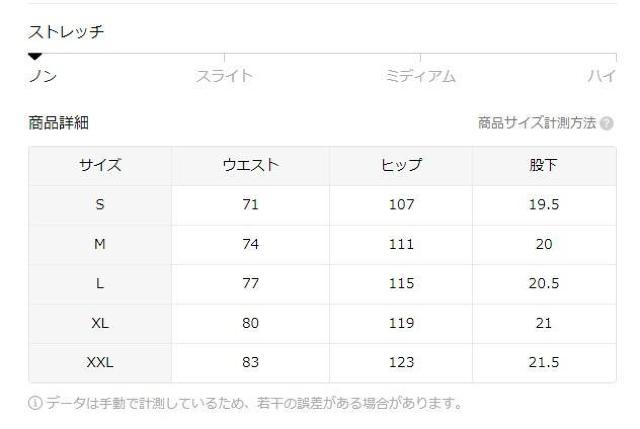The width and height of the screenshot is (640, 429).
Task: Click the ウエスト column header
Action: [x=250, y=165]
